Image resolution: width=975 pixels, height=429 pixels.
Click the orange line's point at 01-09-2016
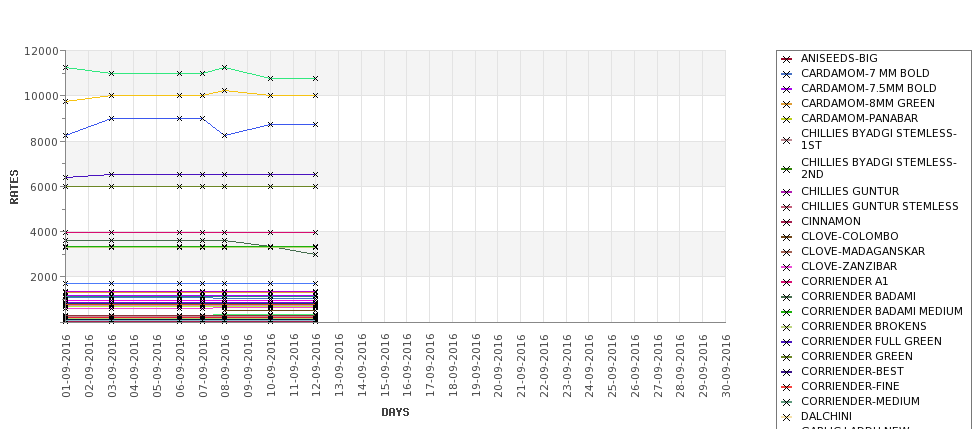(65, 101)
